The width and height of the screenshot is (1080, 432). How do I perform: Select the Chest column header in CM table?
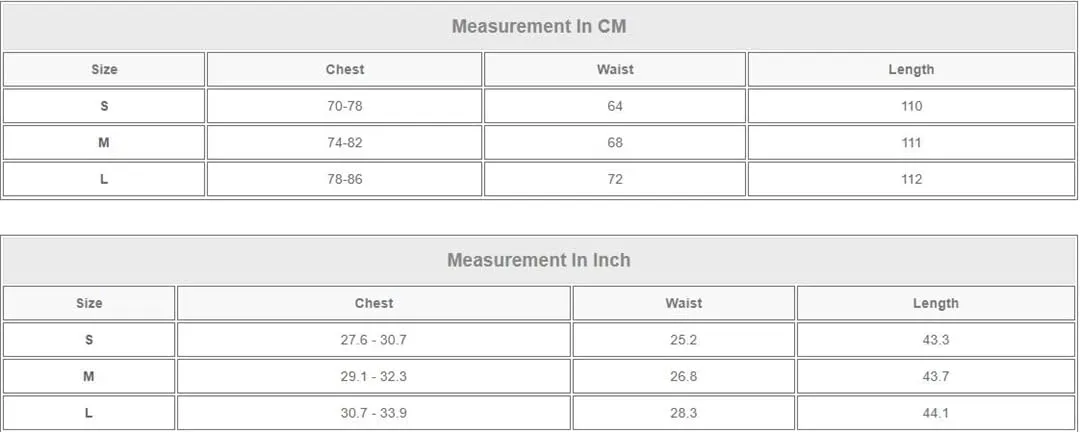tap(344, 70)
